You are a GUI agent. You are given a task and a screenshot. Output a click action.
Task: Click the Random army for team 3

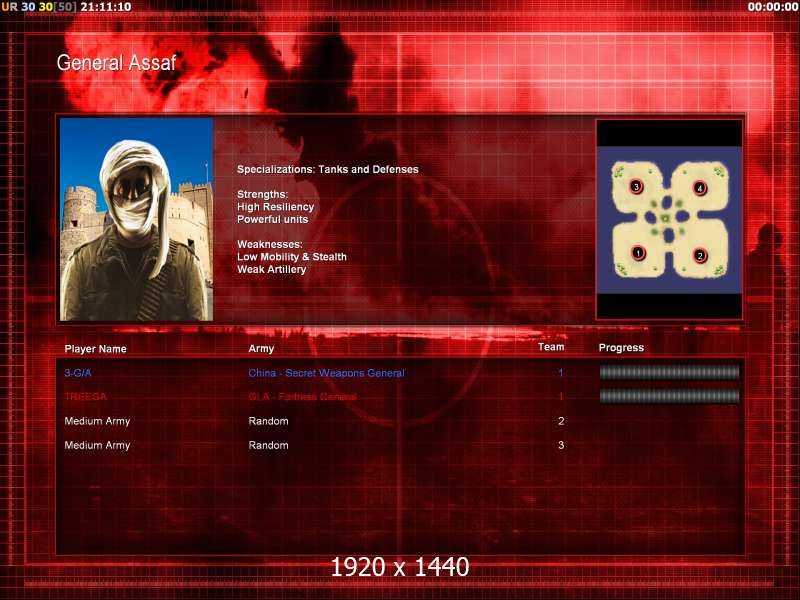268,445
